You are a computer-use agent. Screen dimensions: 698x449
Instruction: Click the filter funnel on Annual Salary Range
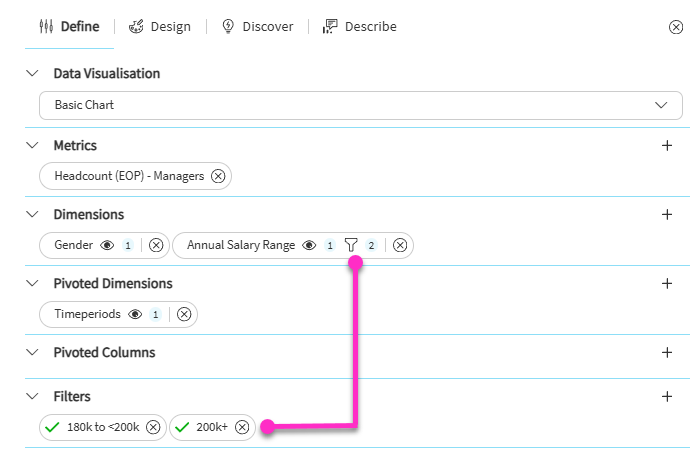(350, 245)
